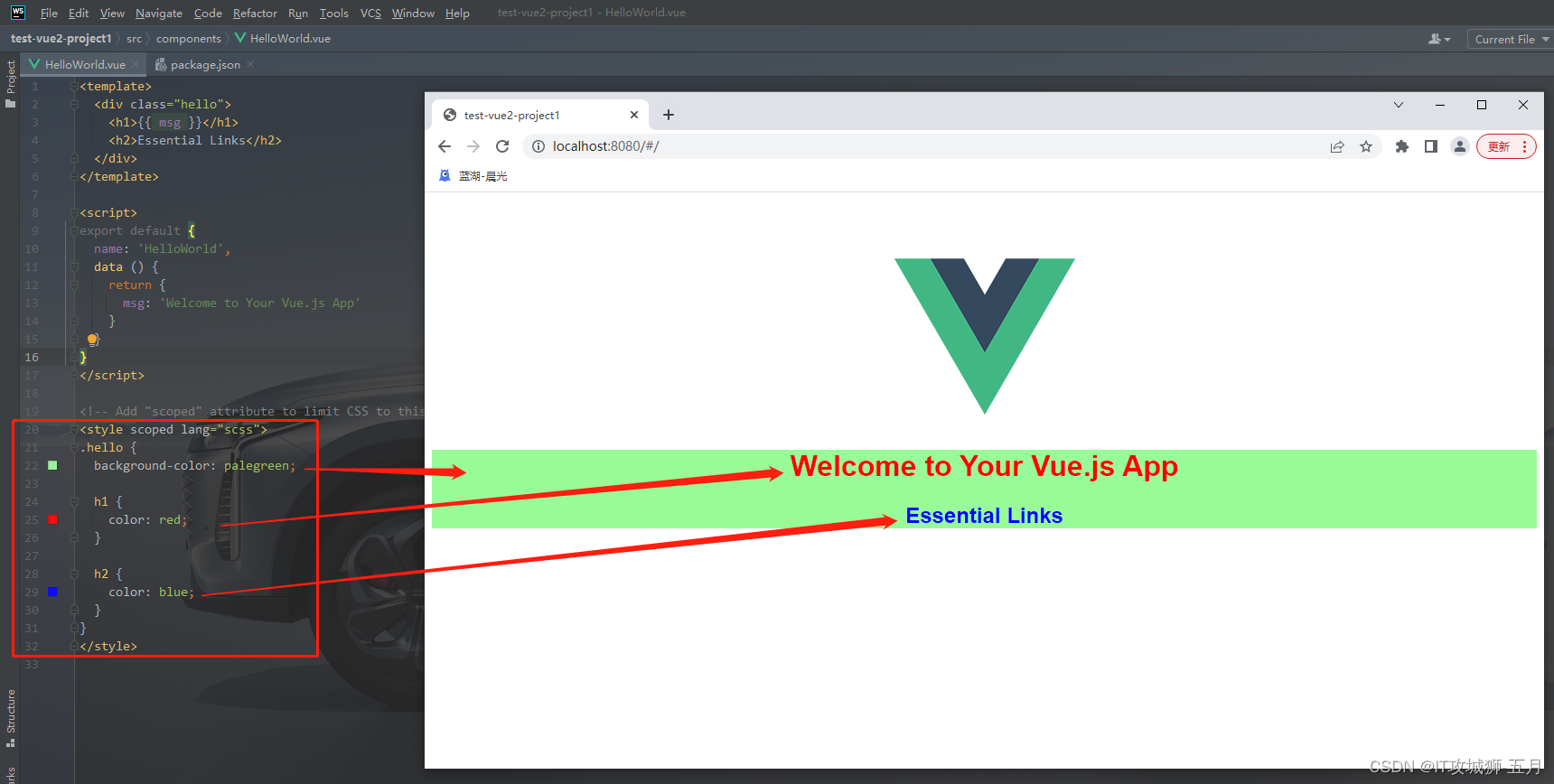Open the 蓝湖-晨光 bookmark
The width and height of the screenshot is (1554, 784).
click(x=473, y=176)
